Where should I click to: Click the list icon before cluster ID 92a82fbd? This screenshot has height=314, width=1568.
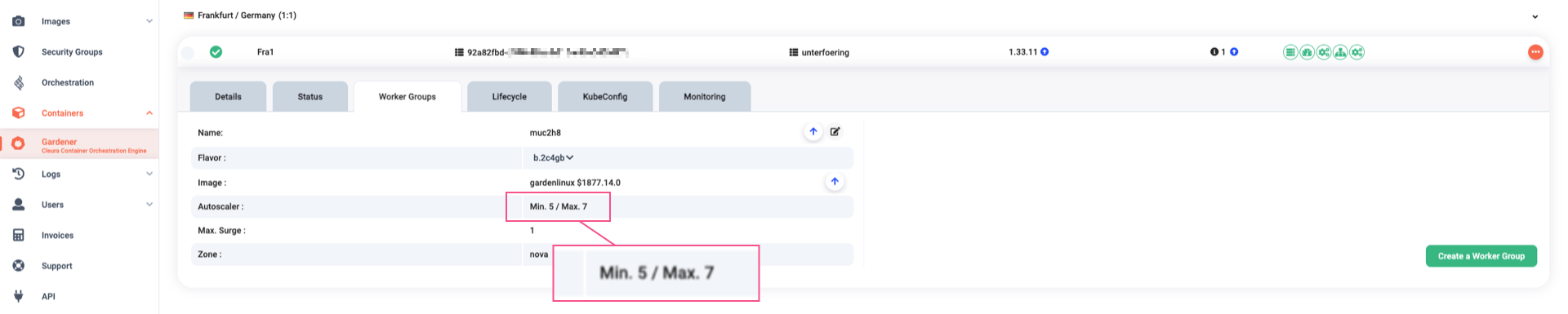pos(459,52)
